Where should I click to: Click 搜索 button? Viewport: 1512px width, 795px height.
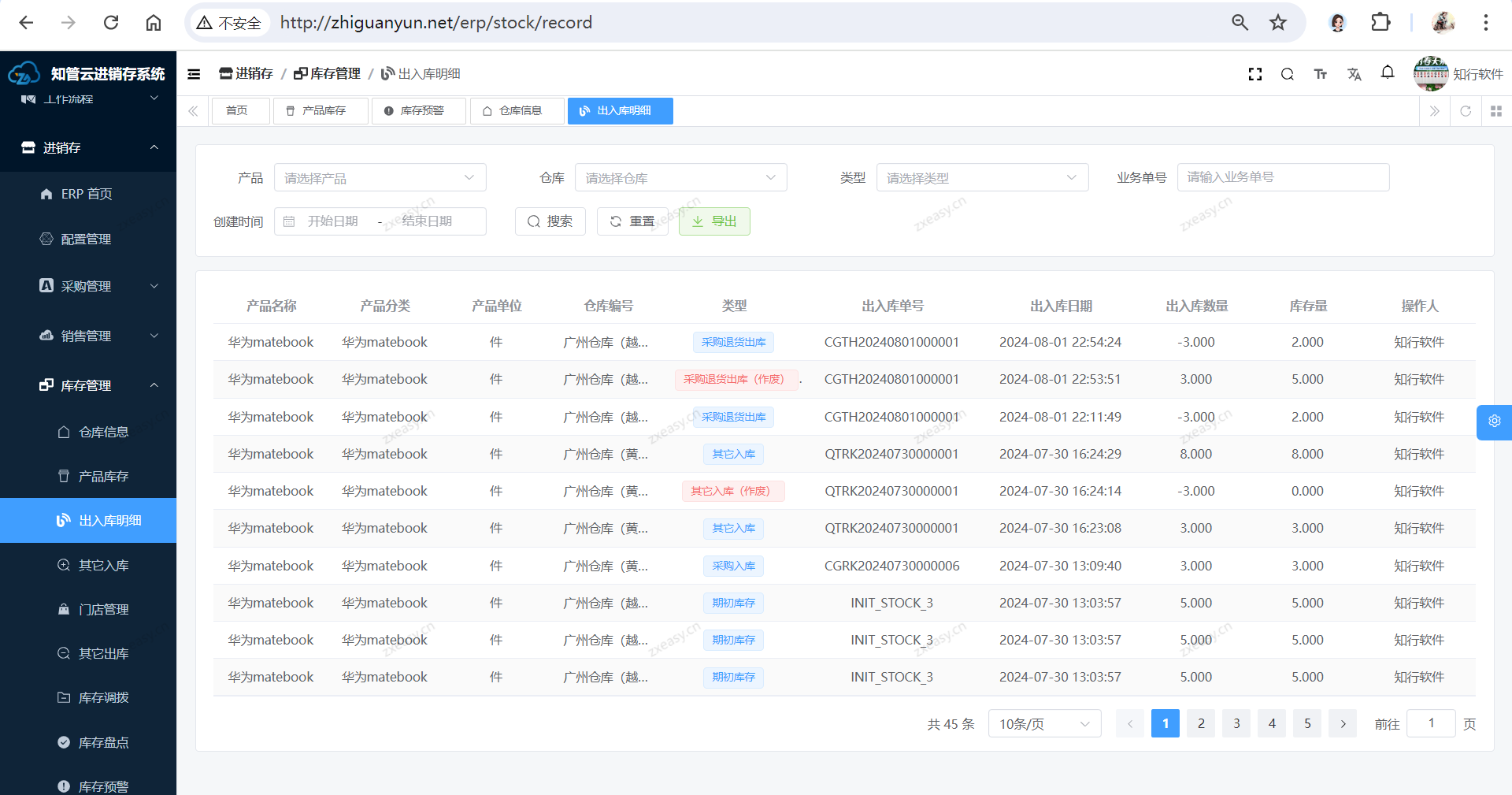pyautogui.click(x=550, y=221)
